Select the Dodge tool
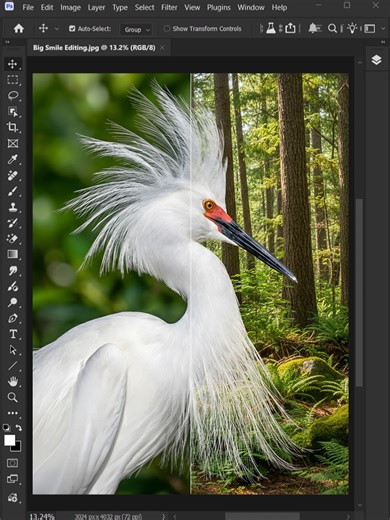 [13, 302]
